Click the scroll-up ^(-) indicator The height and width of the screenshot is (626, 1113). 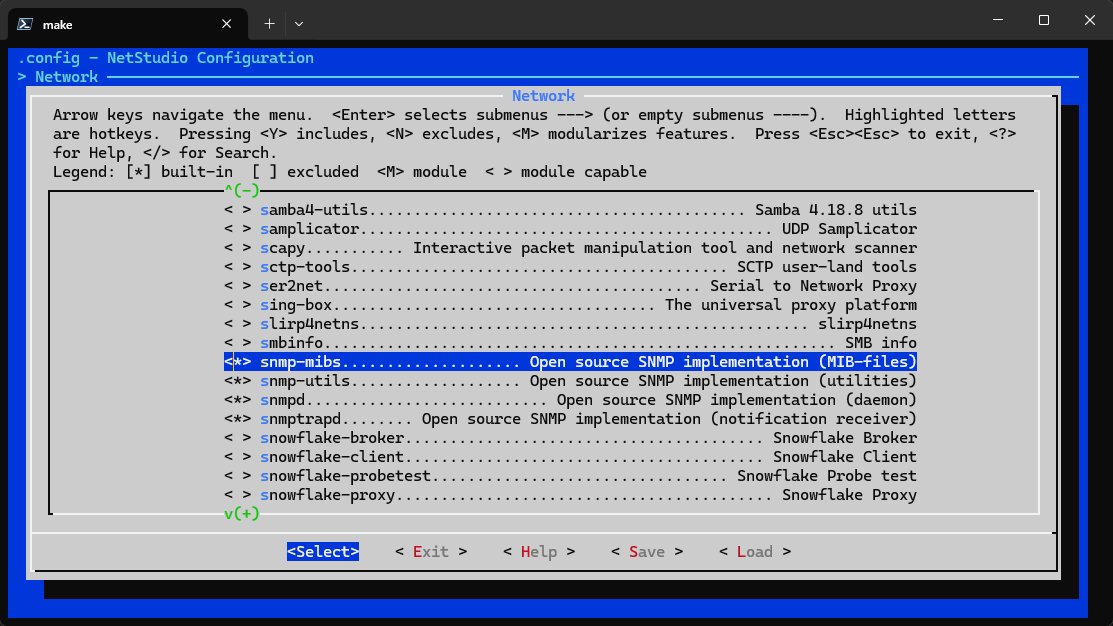pyautogui.click(x=241, y=190)
